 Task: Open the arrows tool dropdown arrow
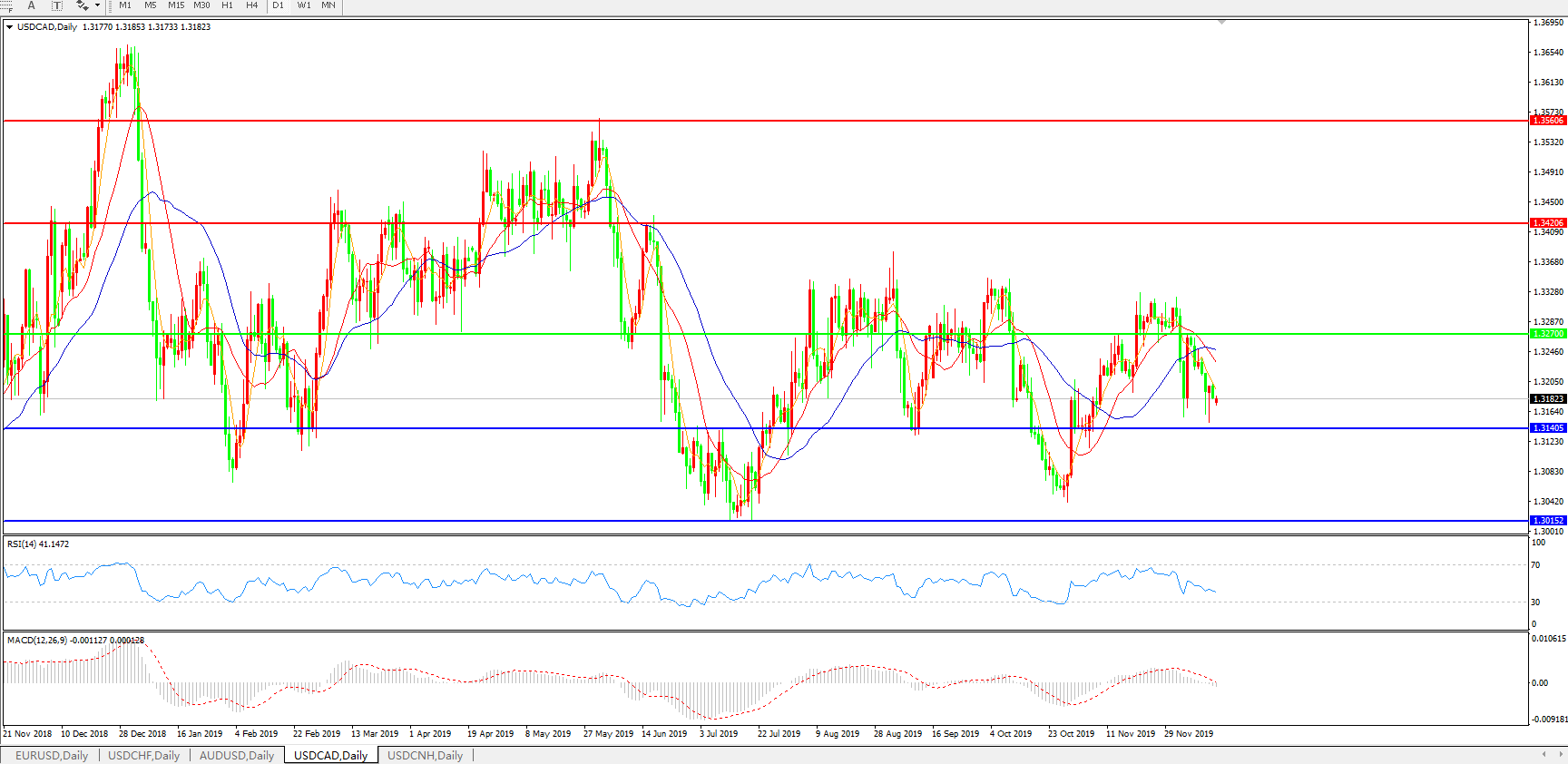coord(97,5)
